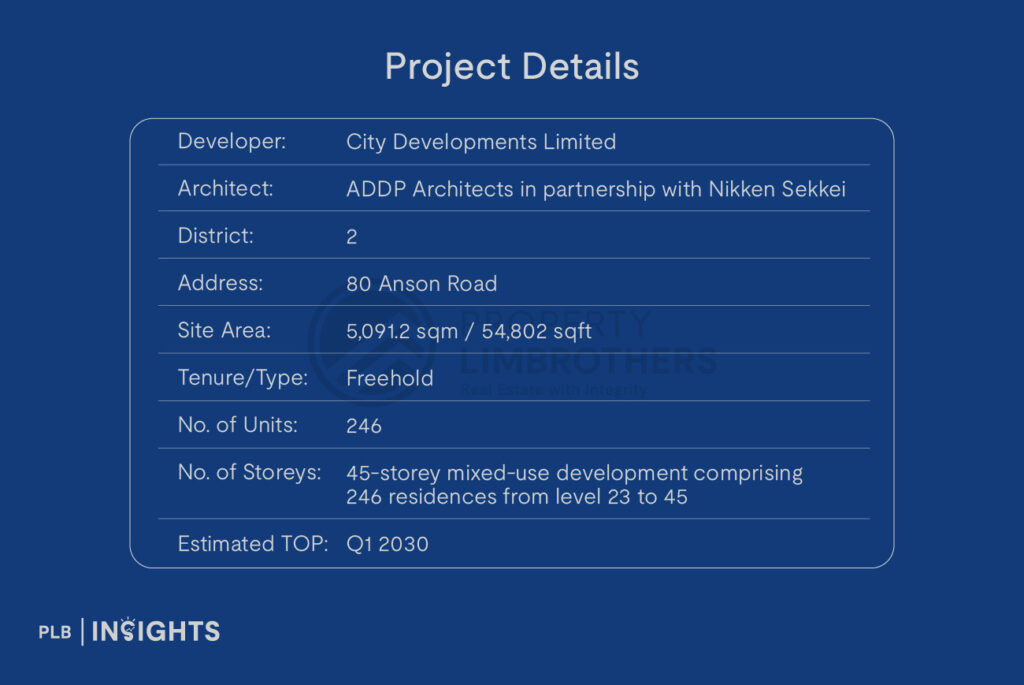Click the District label

216,236
